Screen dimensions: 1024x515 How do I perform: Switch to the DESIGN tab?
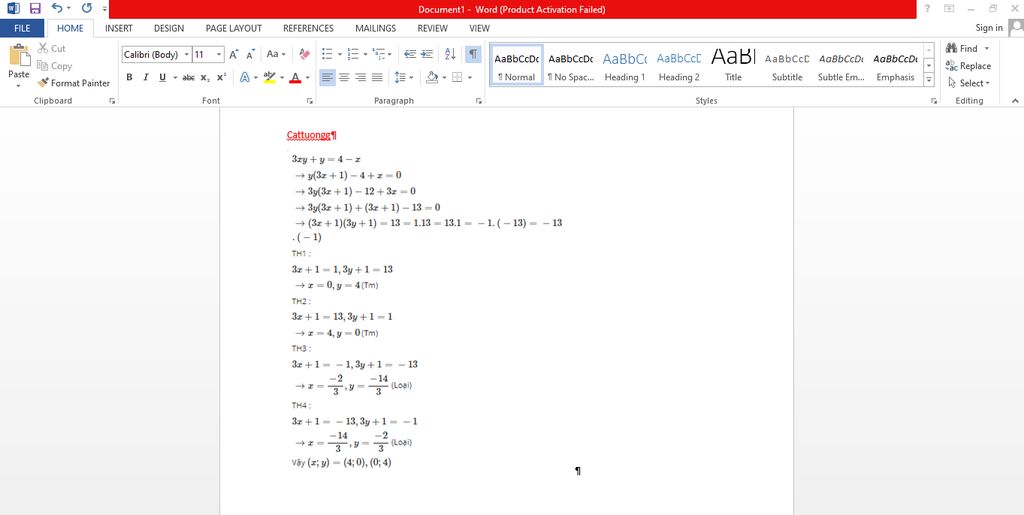click(168, 28)
